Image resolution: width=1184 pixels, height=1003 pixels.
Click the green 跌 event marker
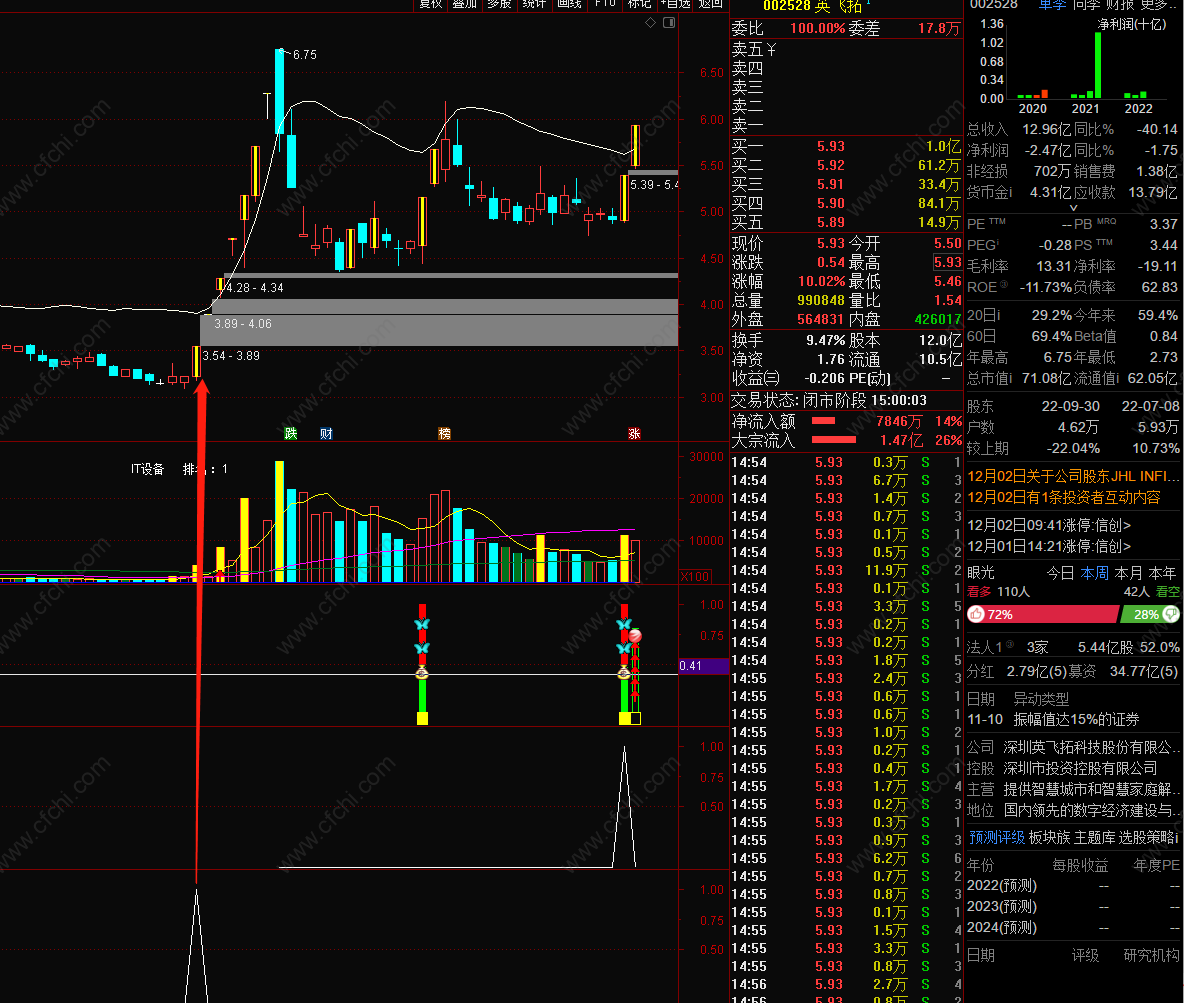pyautogui.click(x=291, y=434)
